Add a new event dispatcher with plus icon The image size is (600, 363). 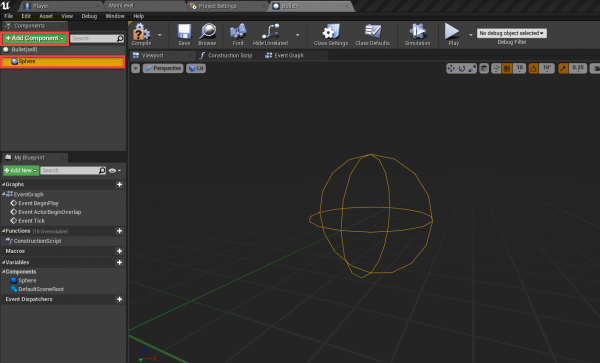pyautogui.click(x=119, y=299)
